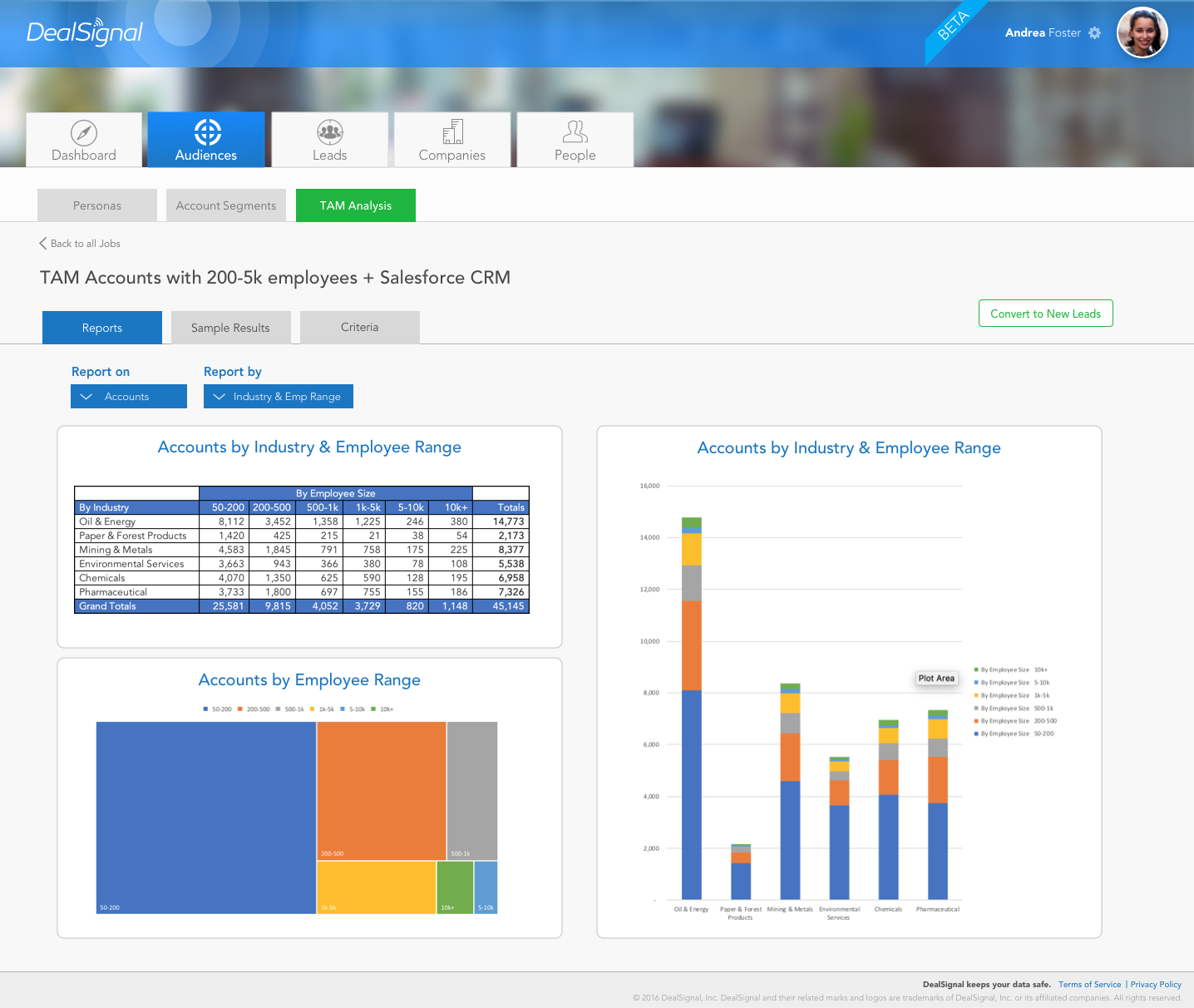Viewport: 1194px width, 1008px height.
Task: Click the Dashboard compass icon
Action: [x=84, y=133]
